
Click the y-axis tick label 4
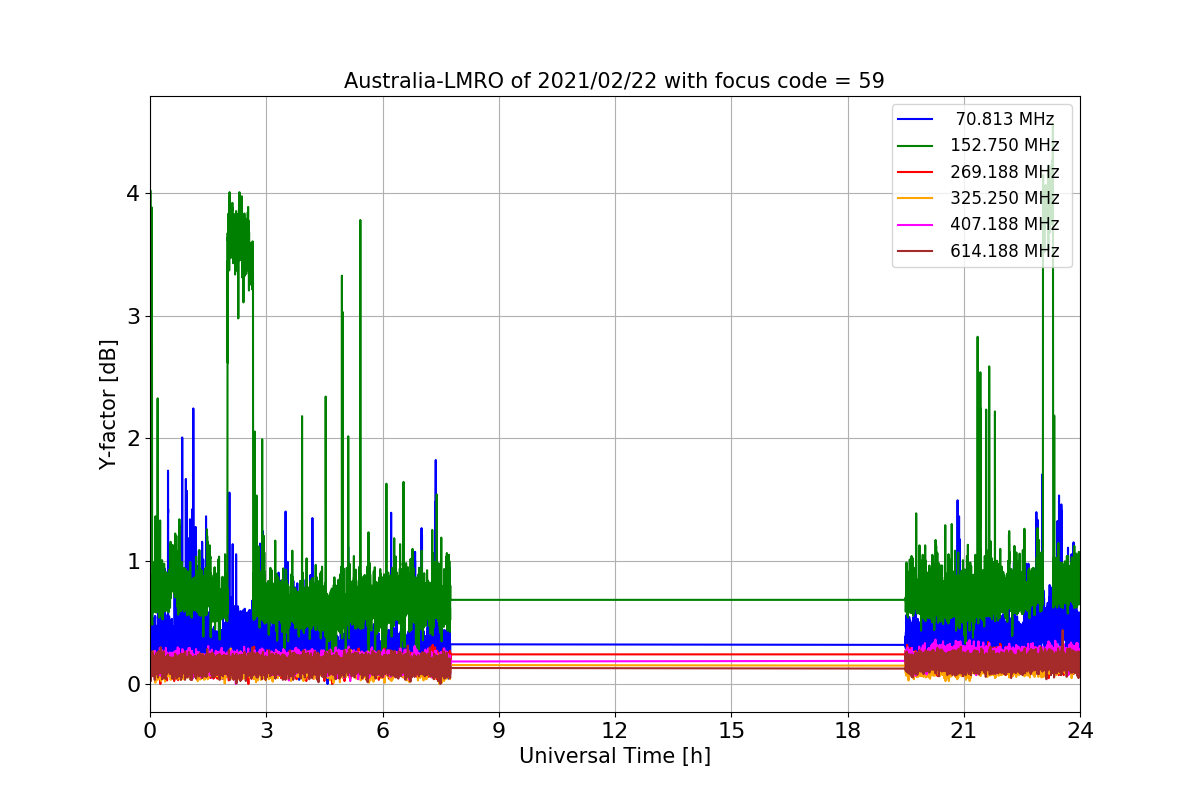pos(132,193)
